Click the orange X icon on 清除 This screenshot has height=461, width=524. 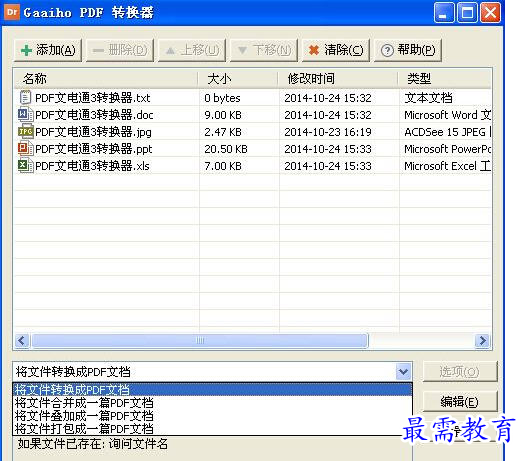(x=314, y=50)
